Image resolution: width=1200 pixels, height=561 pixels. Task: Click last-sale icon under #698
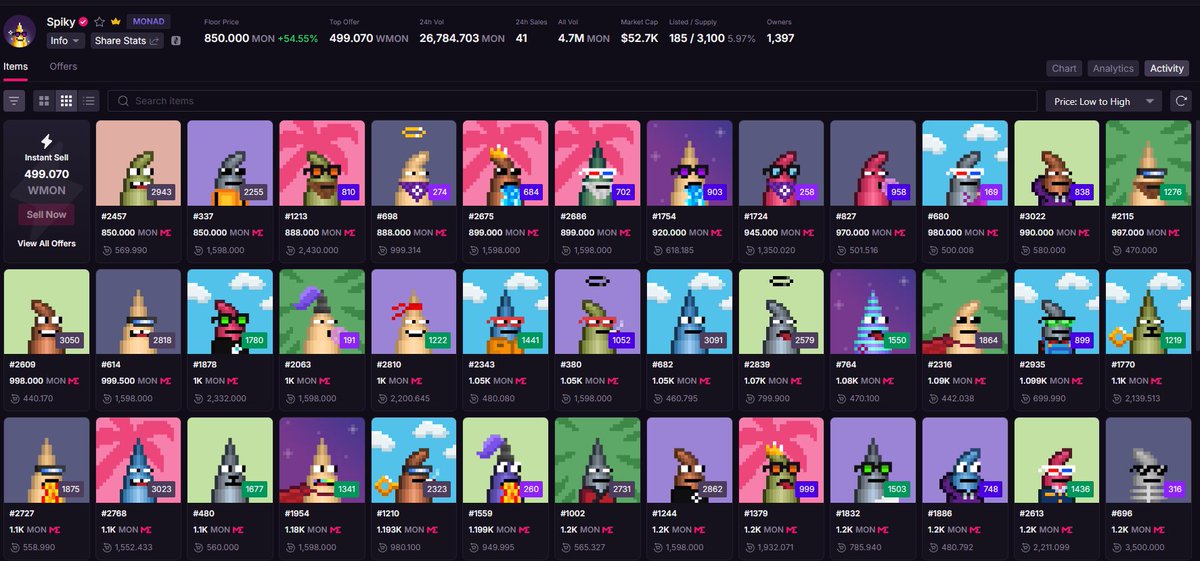click(381, 250)
